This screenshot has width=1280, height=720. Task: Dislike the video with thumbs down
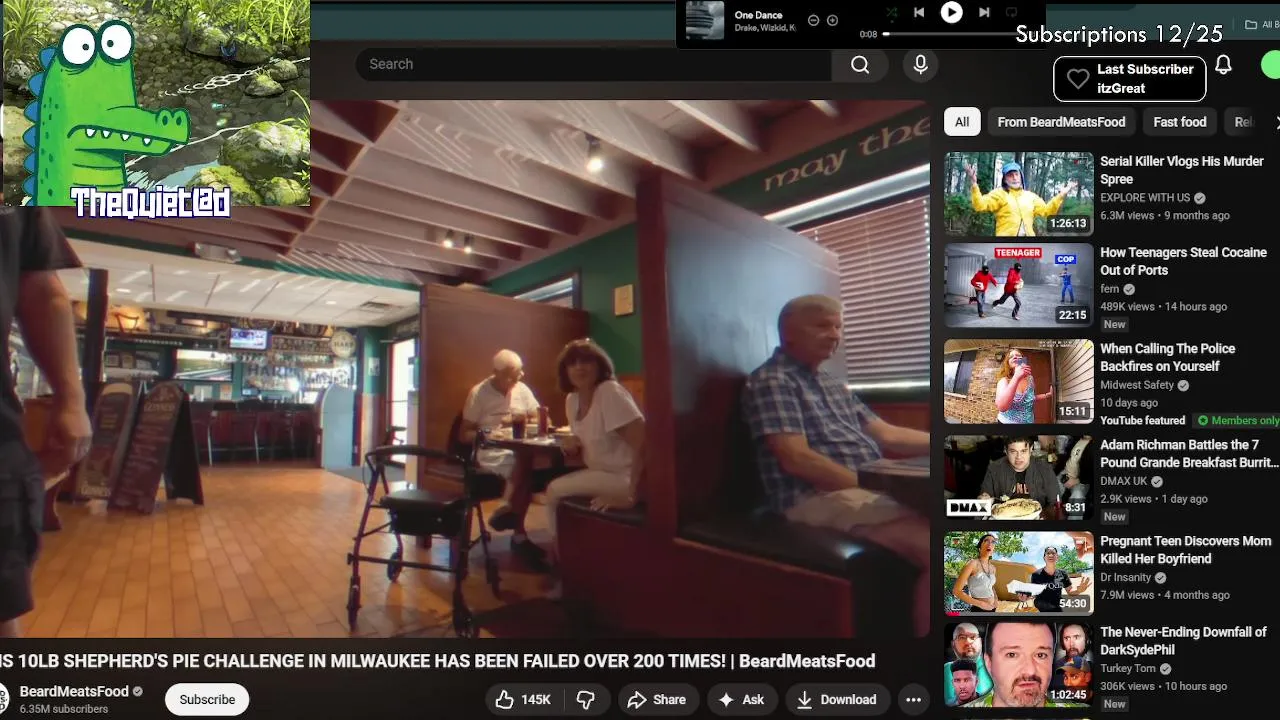(586, 700)
